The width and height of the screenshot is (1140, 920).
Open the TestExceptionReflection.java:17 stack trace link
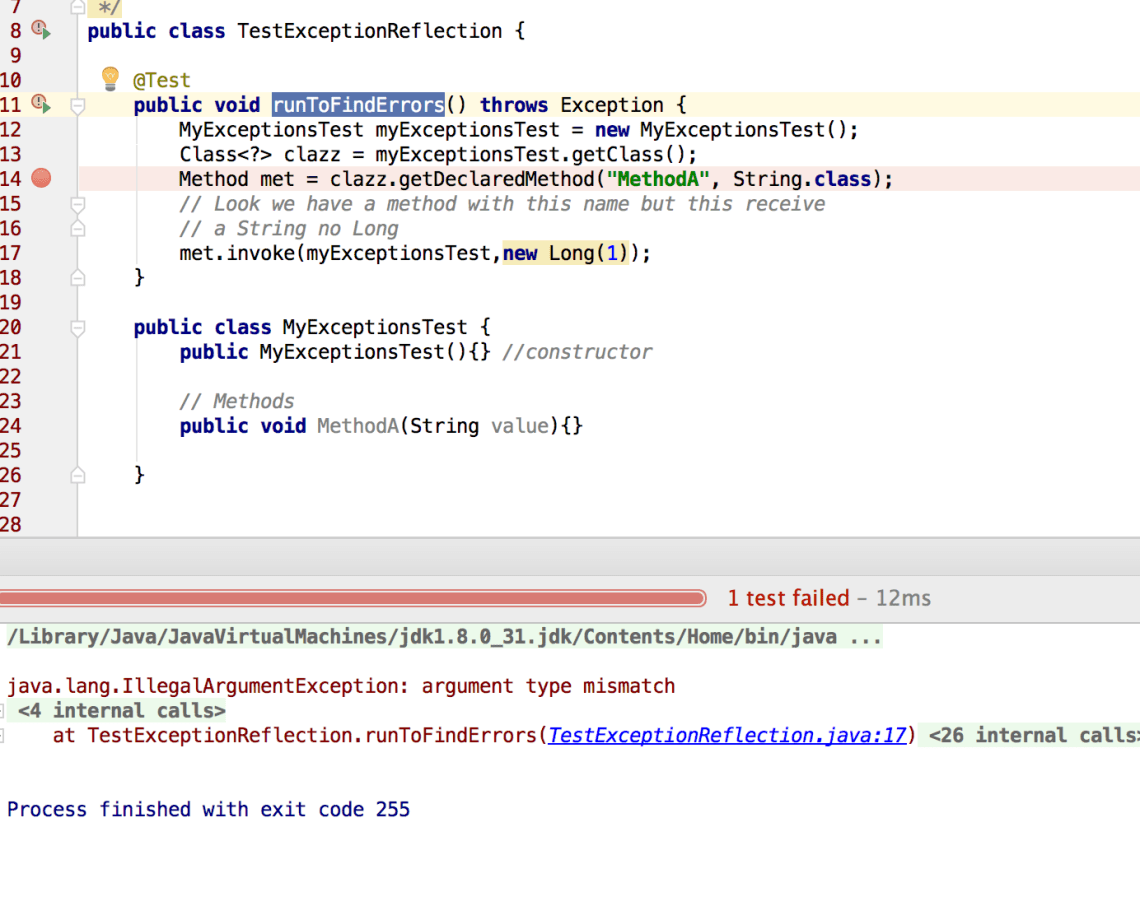727,736
